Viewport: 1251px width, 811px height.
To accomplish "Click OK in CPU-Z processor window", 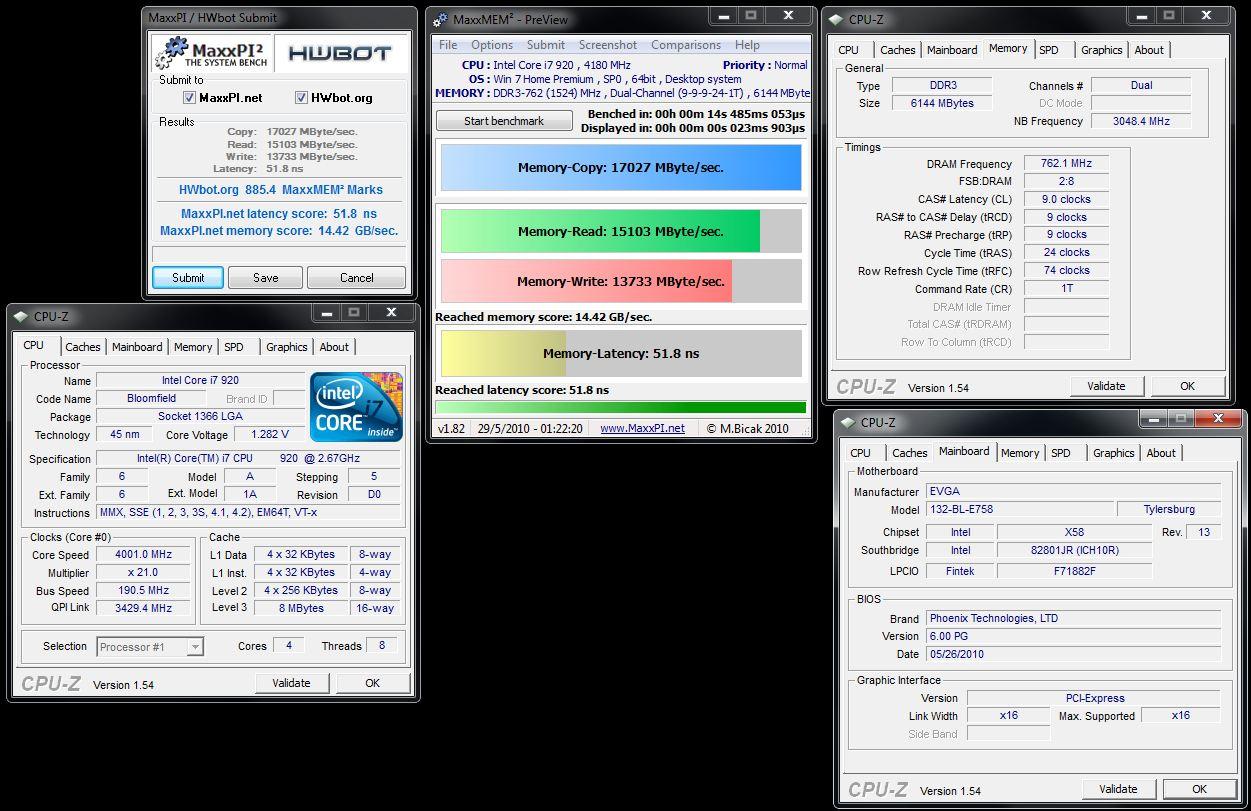I will click(x=372, y=683).
